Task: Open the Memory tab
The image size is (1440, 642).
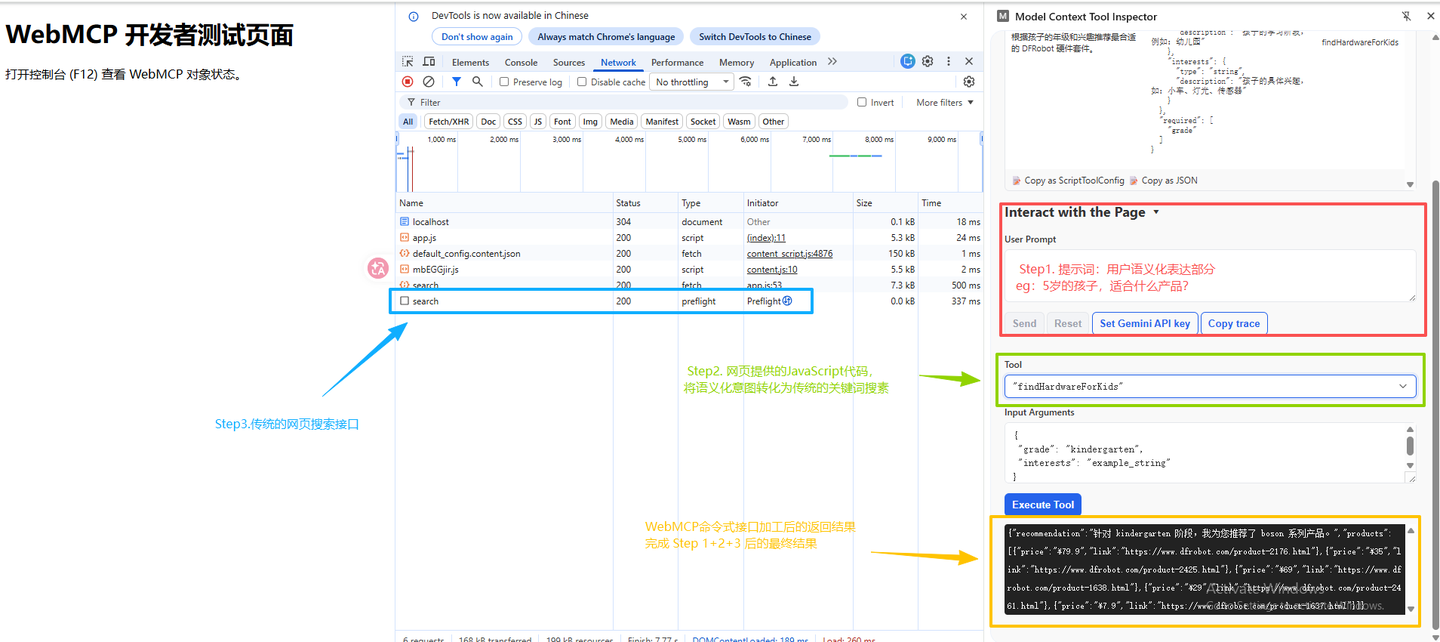Action: pyautogui.click(x=736, y=62)
